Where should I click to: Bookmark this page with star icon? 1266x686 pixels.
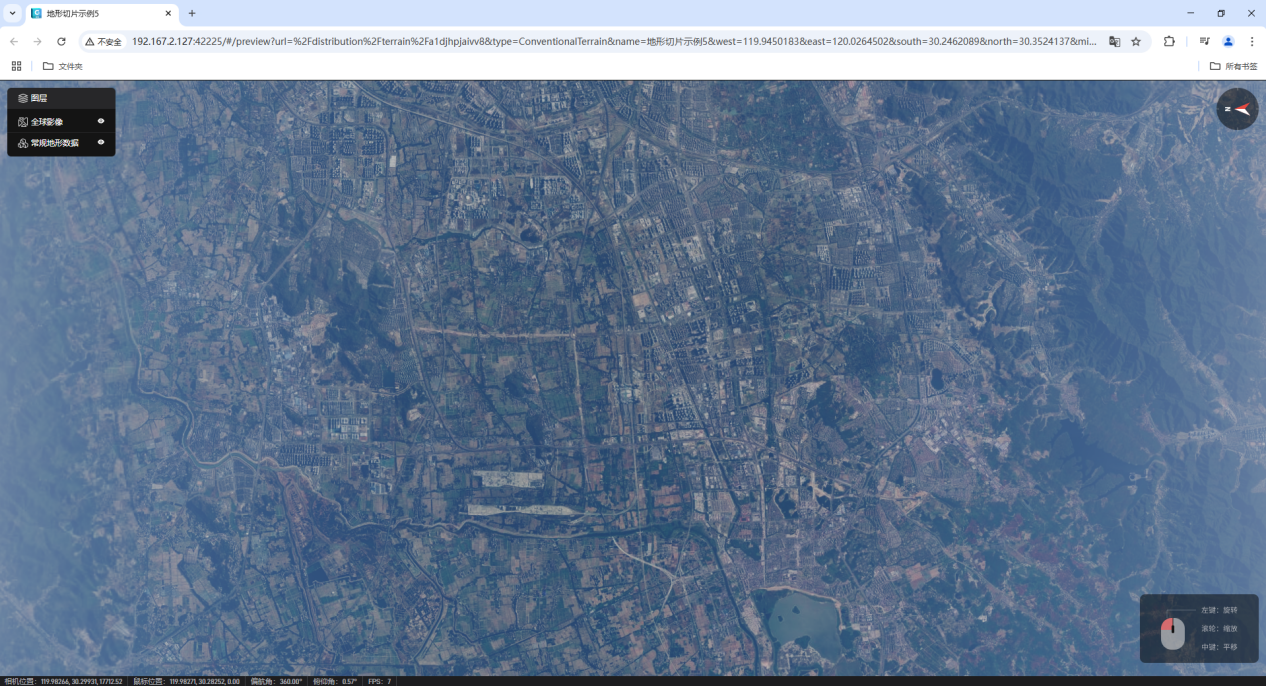[1136, 42]
